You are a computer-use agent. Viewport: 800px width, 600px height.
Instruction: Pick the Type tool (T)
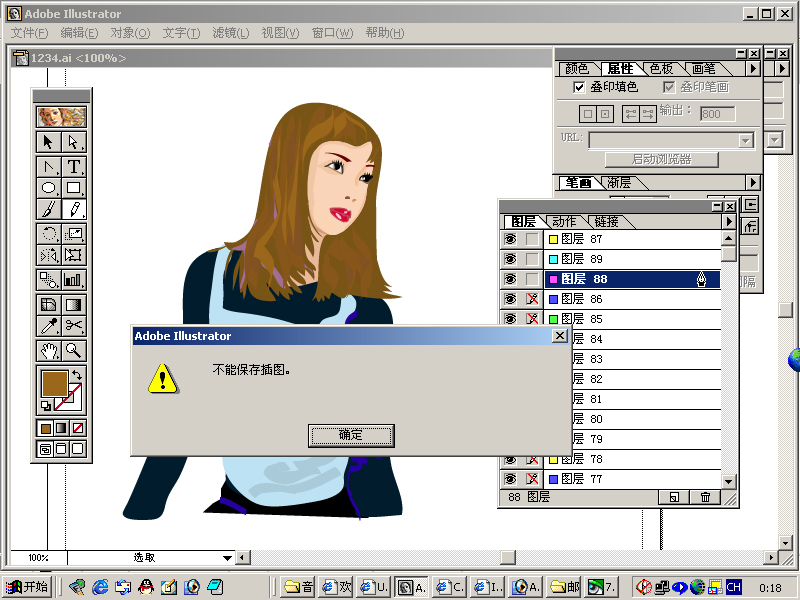point(73,167)
